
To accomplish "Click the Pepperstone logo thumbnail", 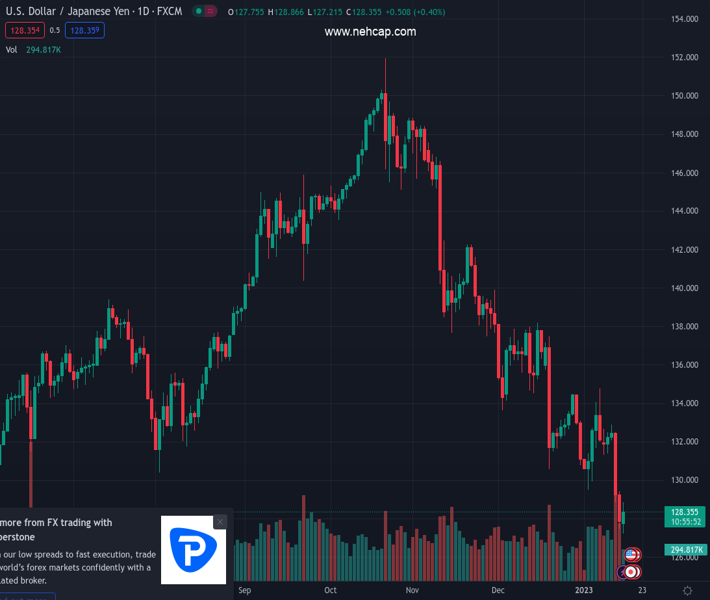I will (194, 550).
